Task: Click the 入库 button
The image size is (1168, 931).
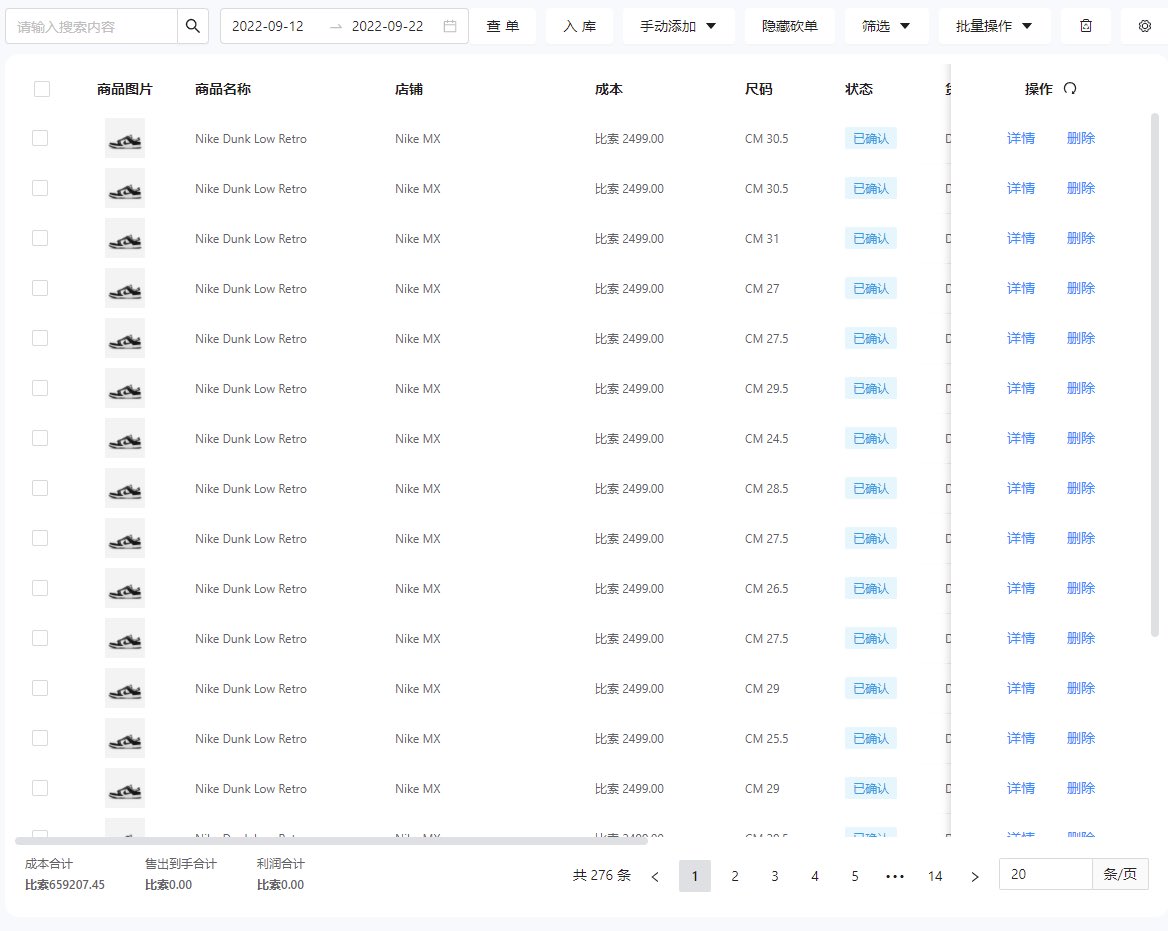Action: pyautogui.click(x=580, y=26)
